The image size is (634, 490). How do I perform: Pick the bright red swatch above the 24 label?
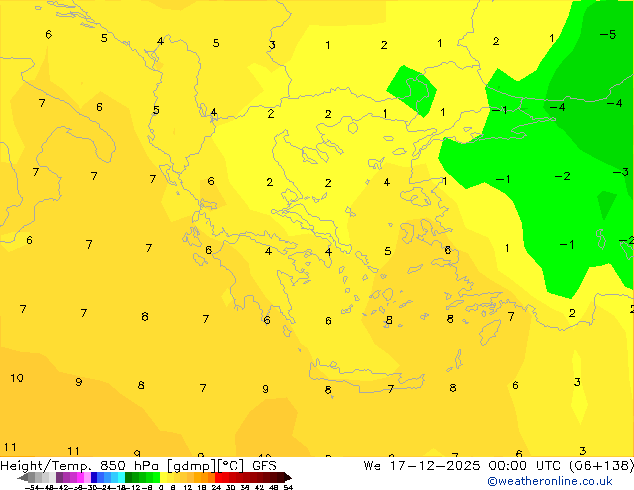tap(218, 477)
